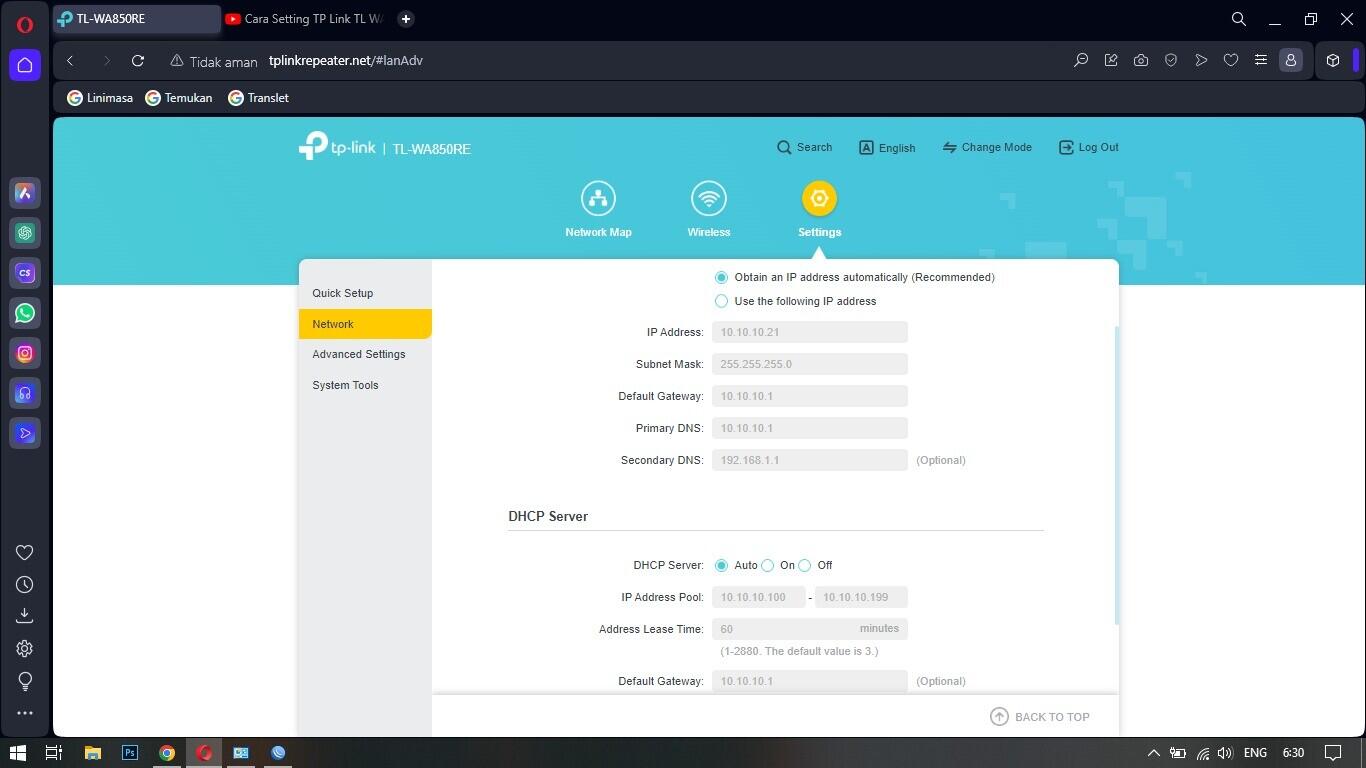Click the Address Lease Time field
Image resolution: width=1366 pixels, height=768 pixels.
[810, 629]
